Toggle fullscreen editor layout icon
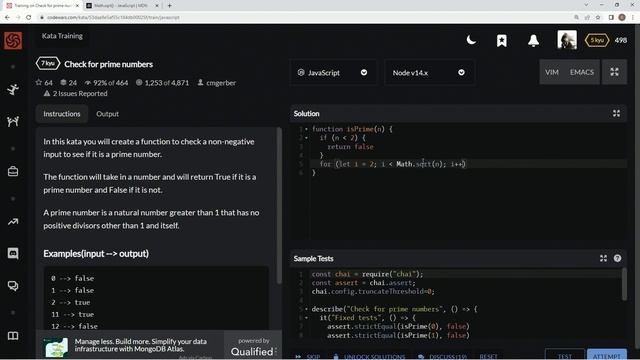The width and height of the screenshot is (640, 360). (614, 72)
